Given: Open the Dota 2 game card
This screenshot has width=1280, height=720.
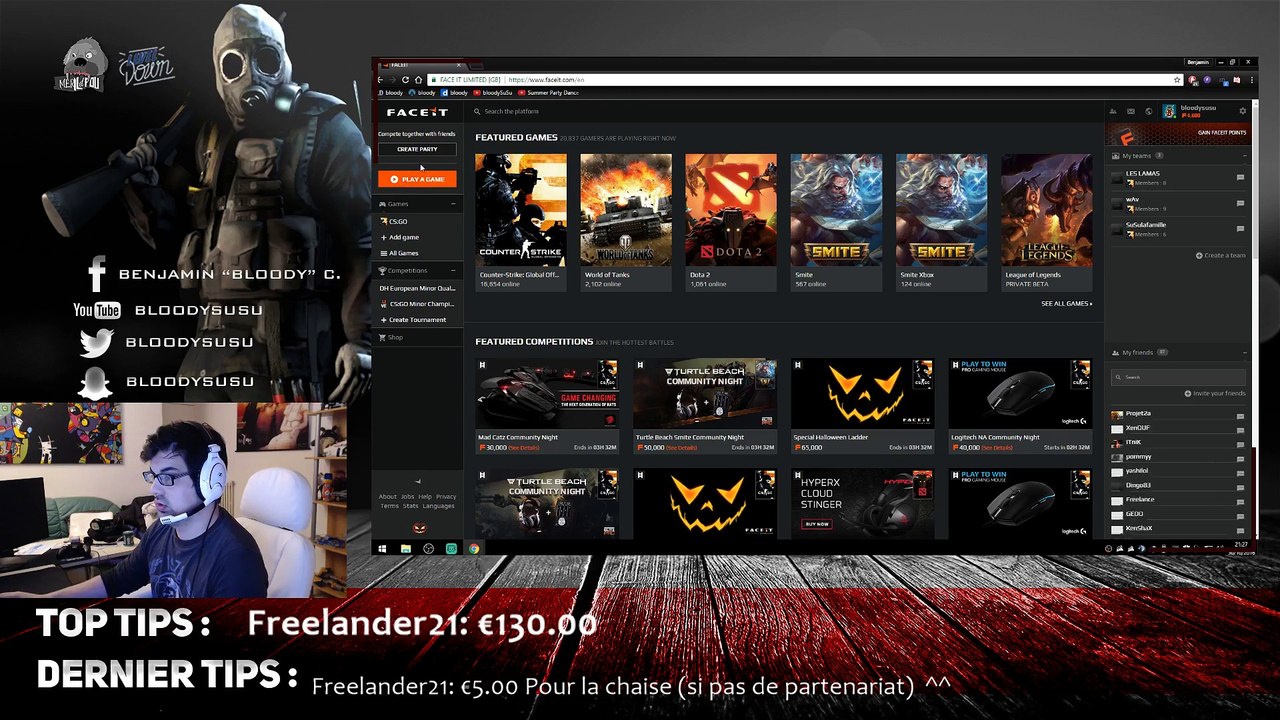Looking at the screenshot, I should pyautogui.click(x=731, y=221).
